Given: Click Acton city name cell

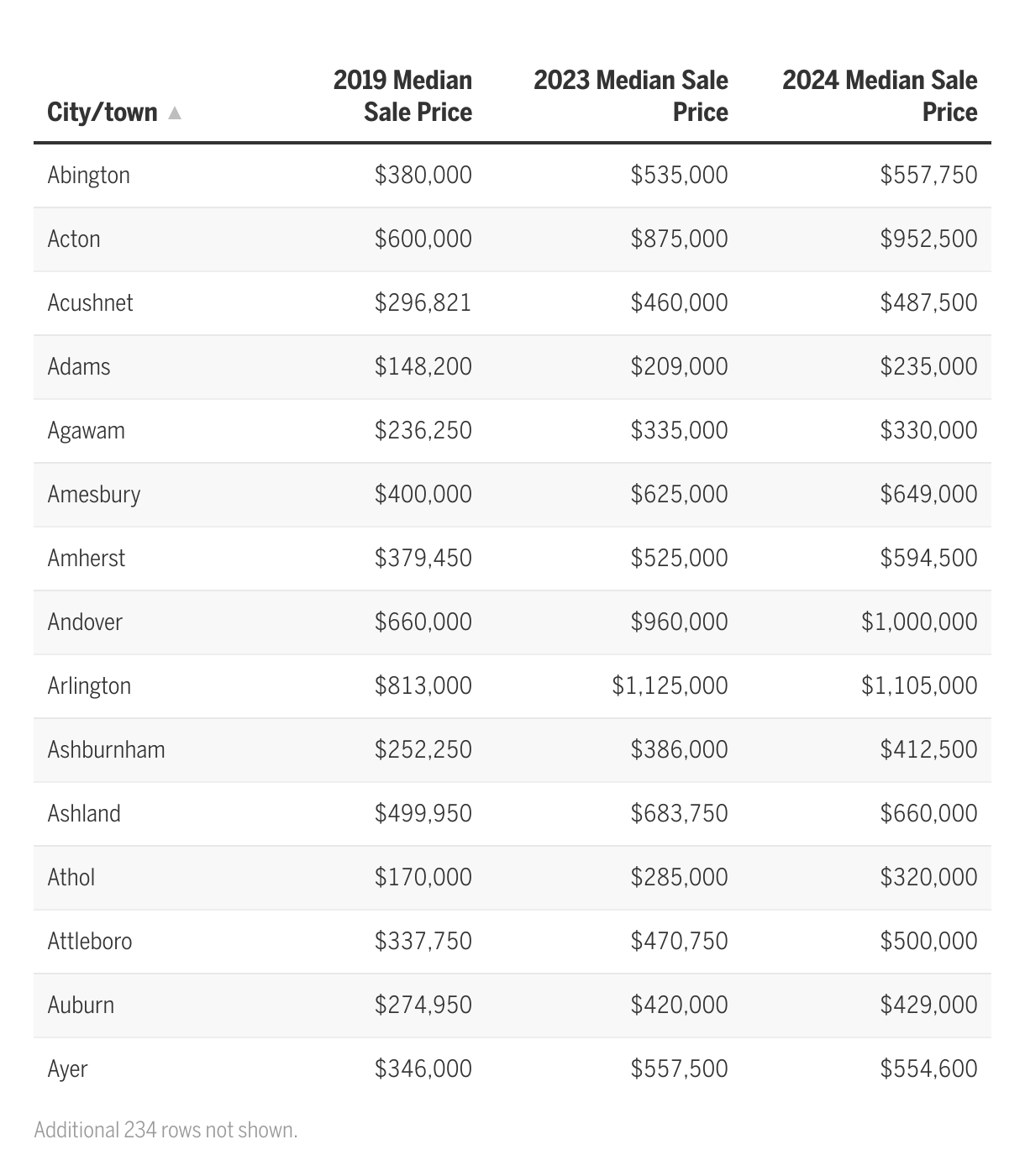Looking at the screenshot, I should click(74, 239).
